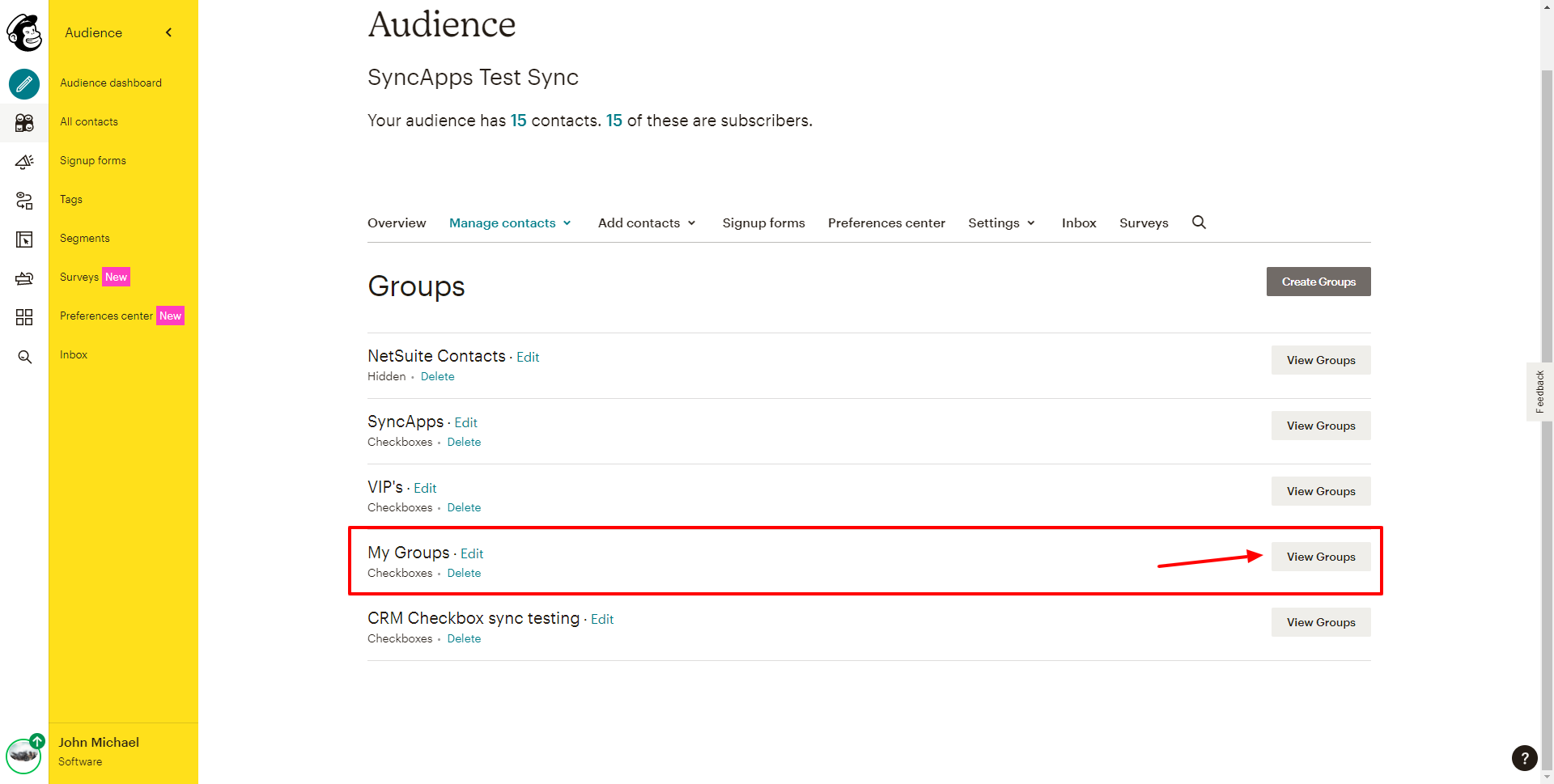Viewport: 1554px width, 784px height.
Task: Click the Mailchimp Freddie logo
Action: (24, 32)
